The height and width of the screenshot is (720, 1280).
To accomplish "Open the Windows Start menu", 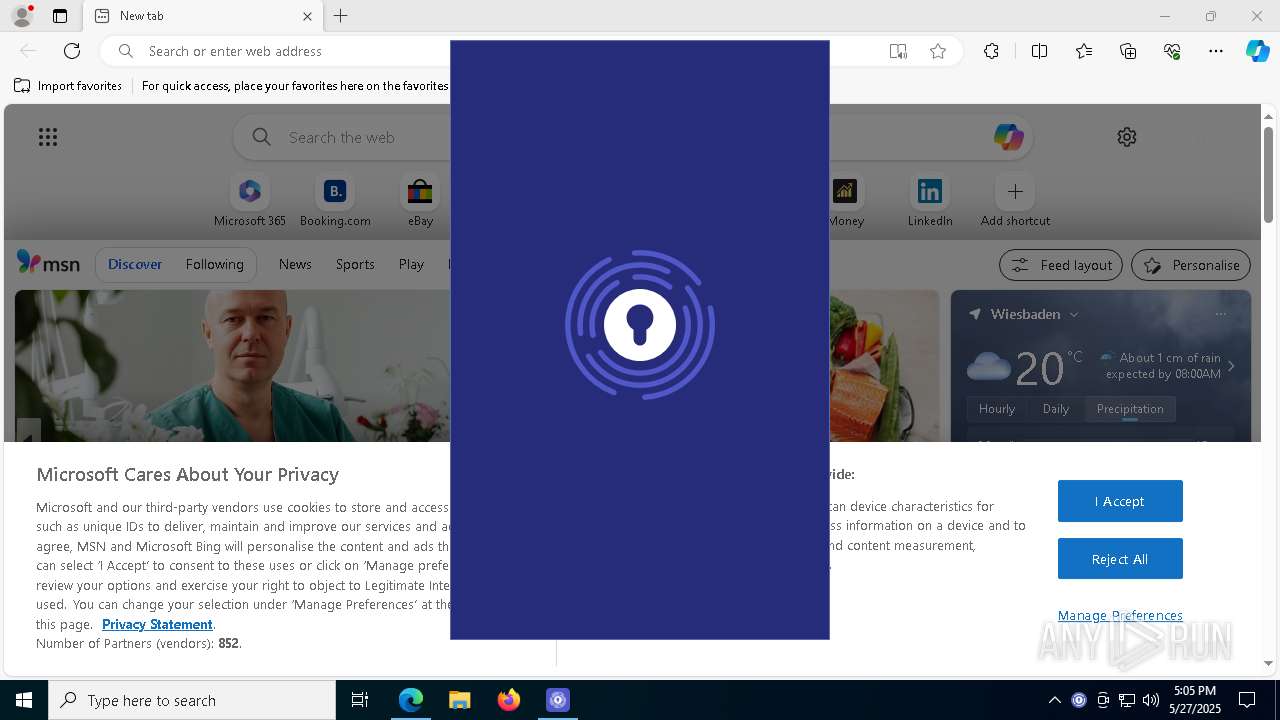I will pos(24,700).
